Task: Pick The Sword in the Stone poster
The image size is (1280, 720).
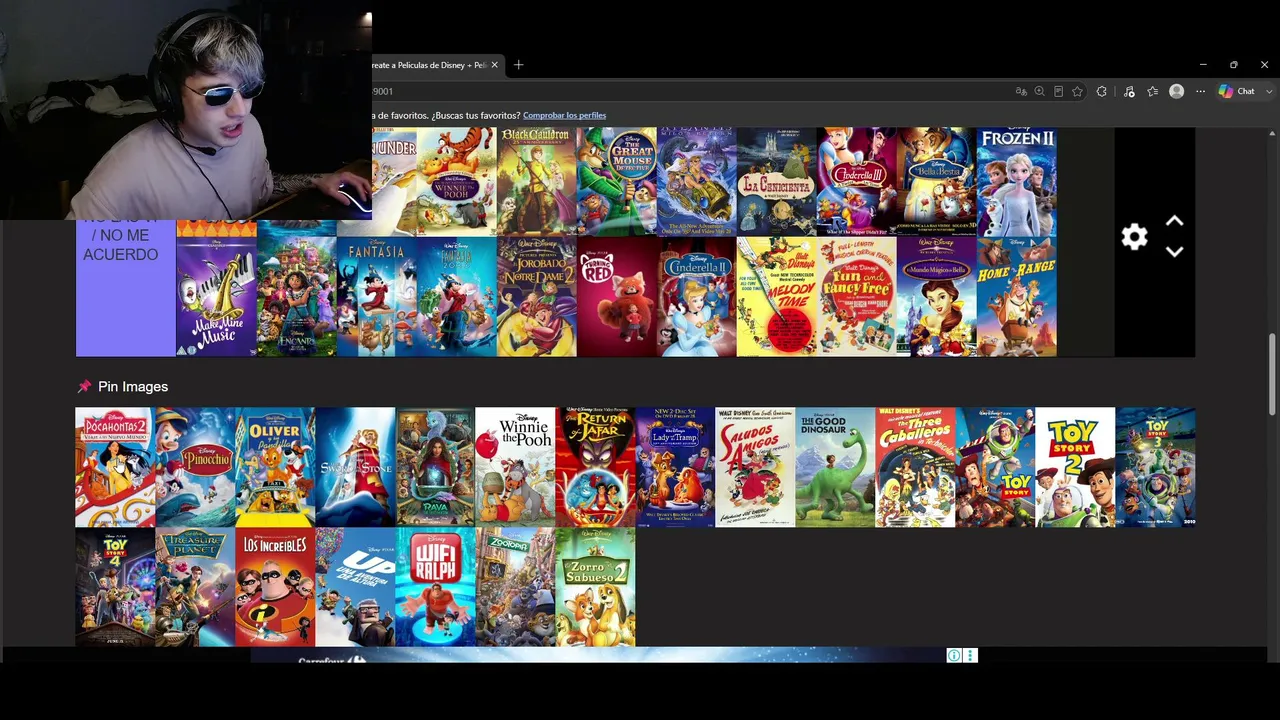Action: [x=355, y=467]
